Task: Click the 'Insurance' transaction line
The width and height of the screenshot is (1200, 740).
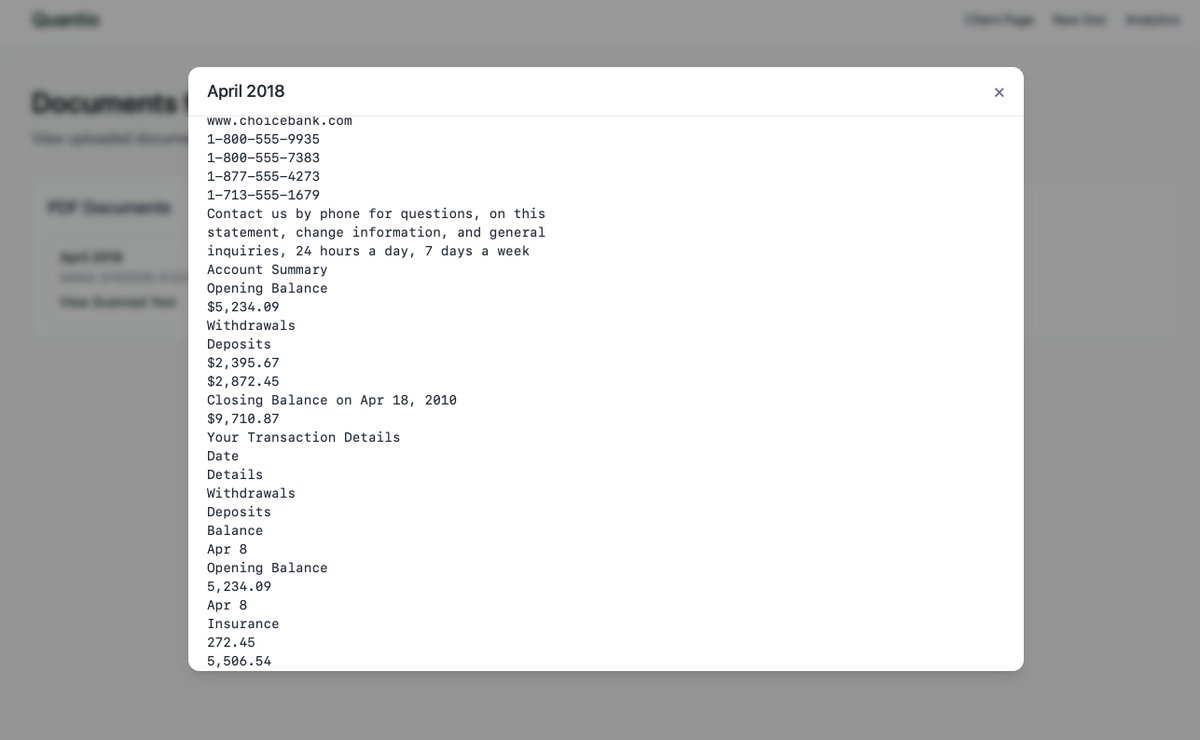Action: (243, 624)
